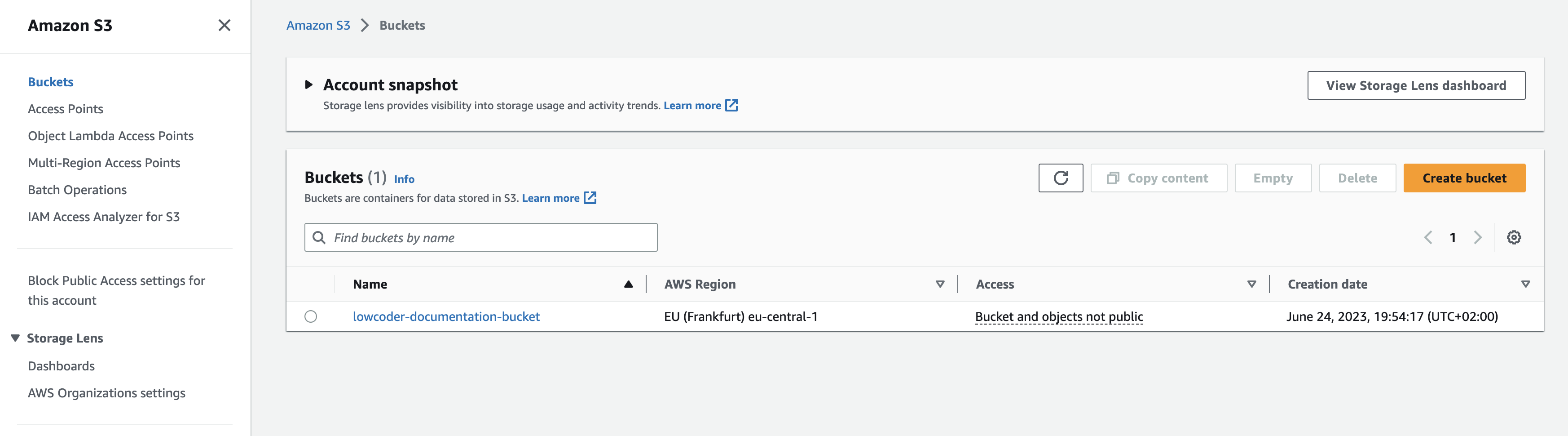Open Access Points in sidebar
This screenshot has height=436, width=1568.
[x=65, y=109]
